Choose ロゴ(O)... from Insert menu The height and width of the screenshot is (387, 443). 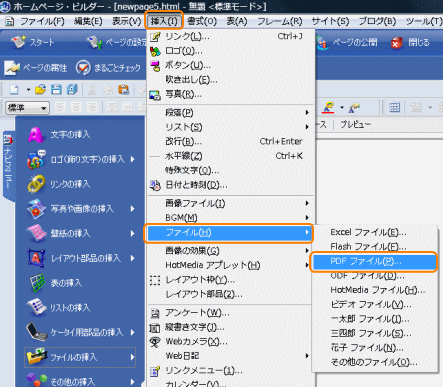(x=231, y=51)
